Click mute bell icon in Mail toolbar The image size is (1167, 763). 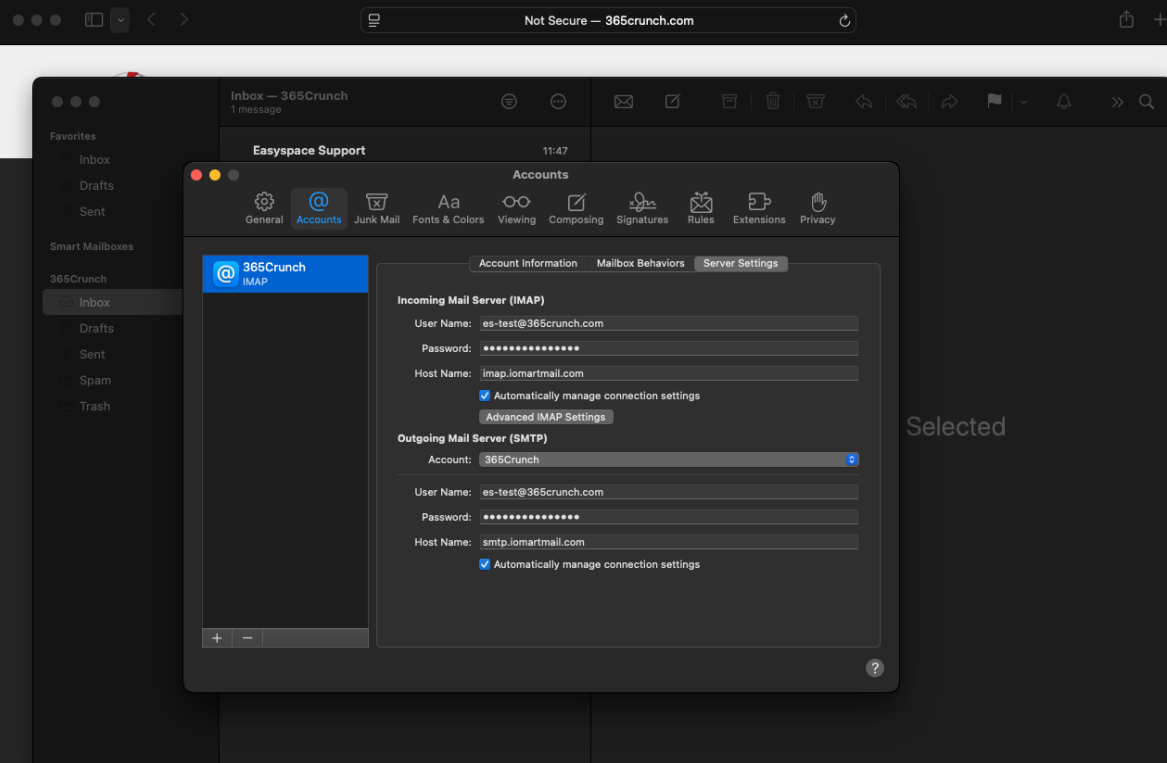pos(1064,101)
